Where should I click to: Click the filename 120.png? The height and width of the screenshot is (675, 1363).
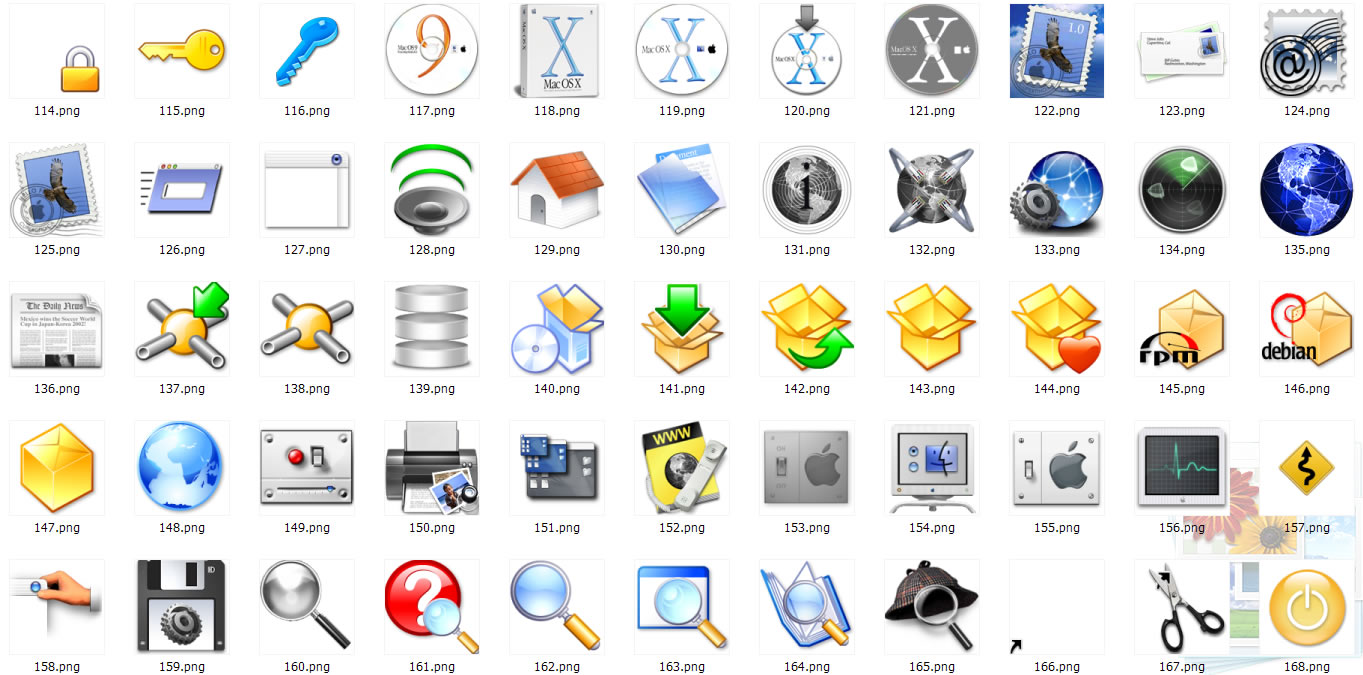[807, 111]
